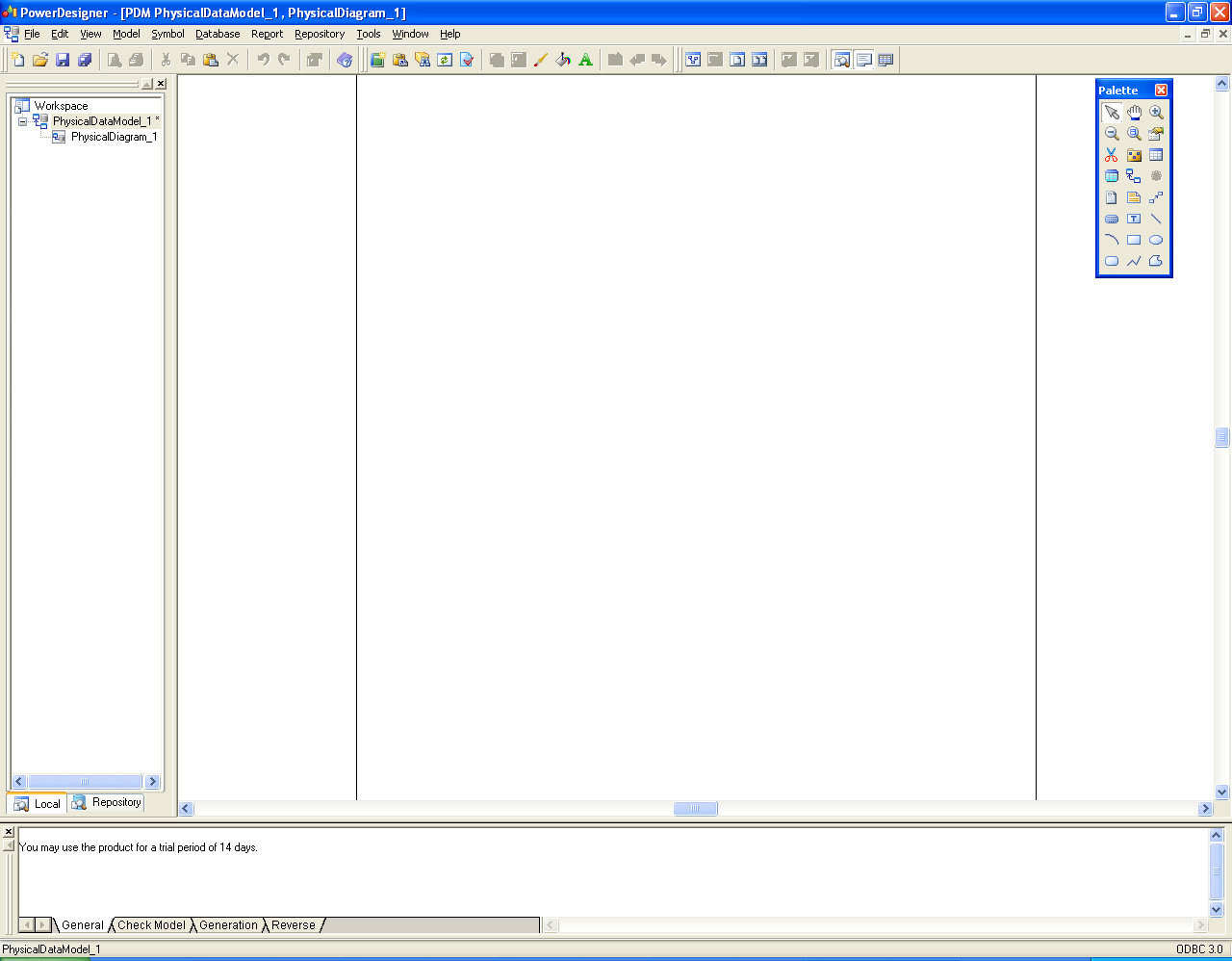This screenshot has height=961, width=1232.
Task: Switch to the Check Model output tab
Action: click(x=151, y=925)
